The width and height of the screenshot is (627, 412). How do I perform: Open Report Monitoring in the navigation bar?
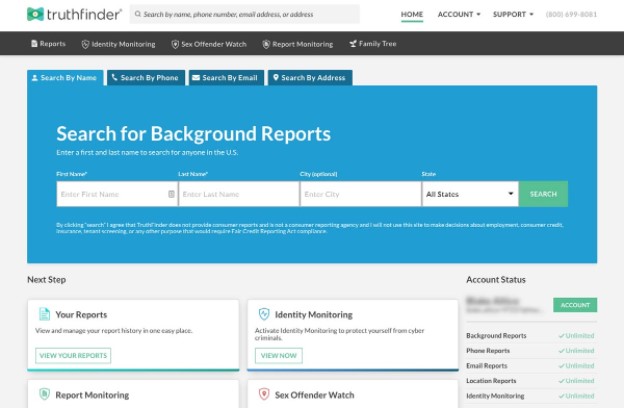pyautogui.click(x=298, y=44)
